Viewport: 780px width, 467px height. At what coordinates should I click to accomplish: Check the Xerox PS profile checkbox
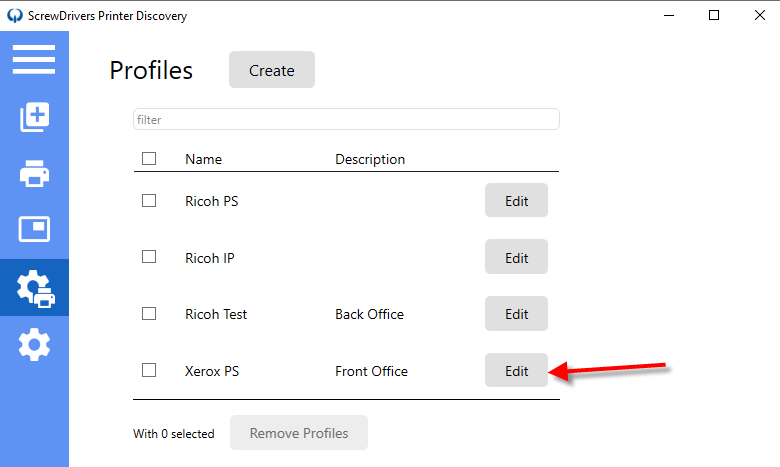coord(149,370)
